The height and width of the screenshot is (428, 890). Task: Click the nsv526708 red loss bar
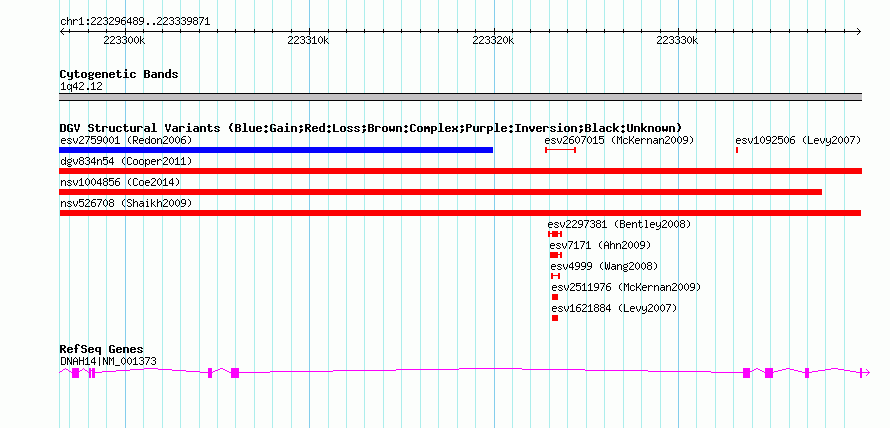point(460,213)
